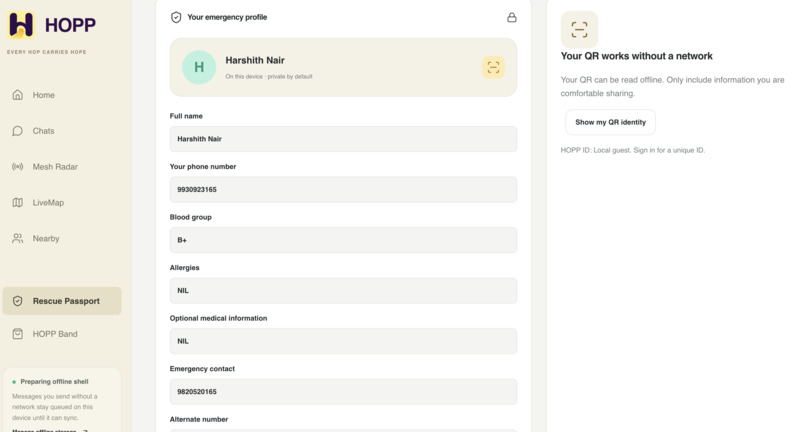Tap the yellow QR scan icon in the profile card
Viewport: 806px width, 432px height.
[493, 67]
